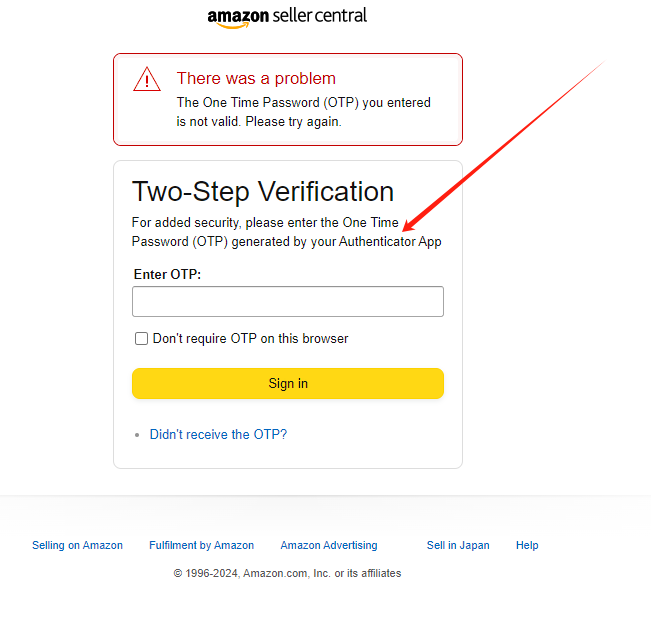Click inside the Enter OTP field

[288, 301]
